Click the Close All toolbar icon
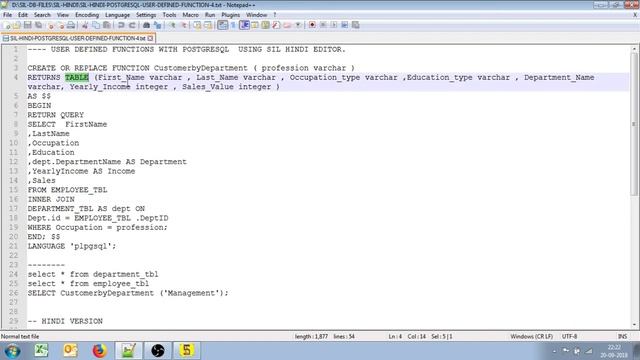The width and height of the screenshot is (640, 360). click(x=60, y=25)
